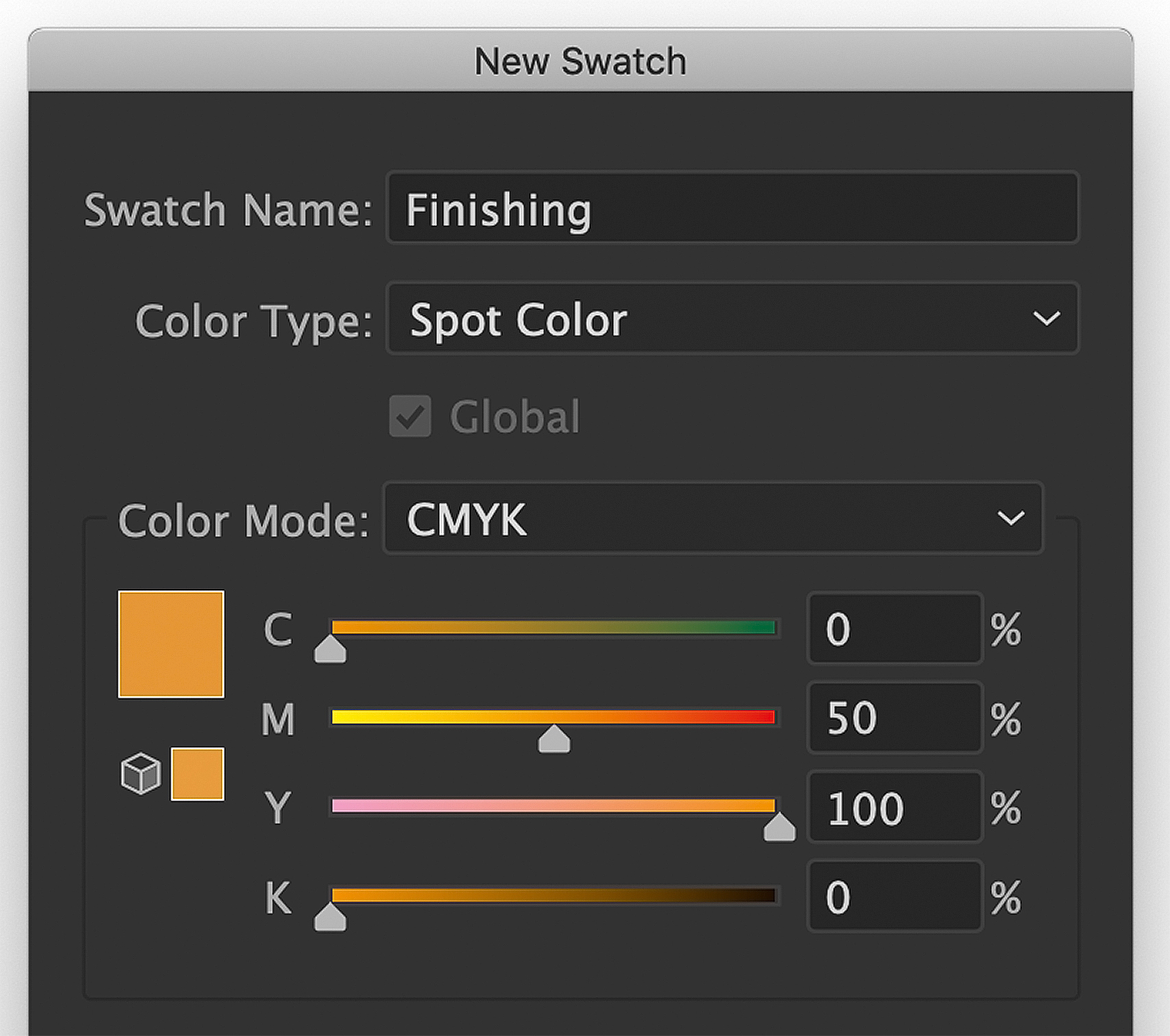Click the small orange in-gamut swatch

coord(197,774)
